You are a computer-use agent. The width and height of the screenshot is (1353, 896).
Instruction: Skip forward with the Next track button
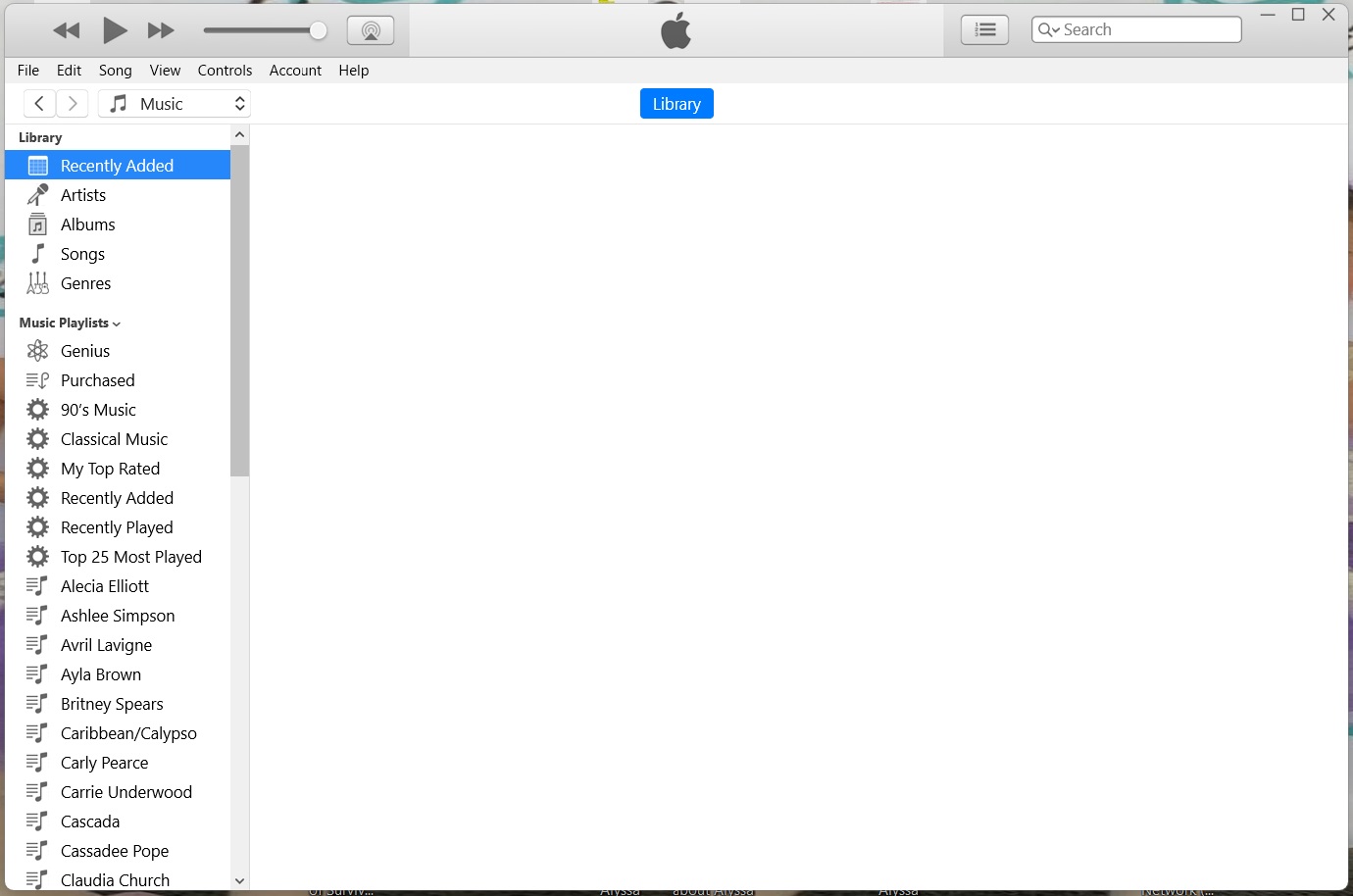point(161,30)
